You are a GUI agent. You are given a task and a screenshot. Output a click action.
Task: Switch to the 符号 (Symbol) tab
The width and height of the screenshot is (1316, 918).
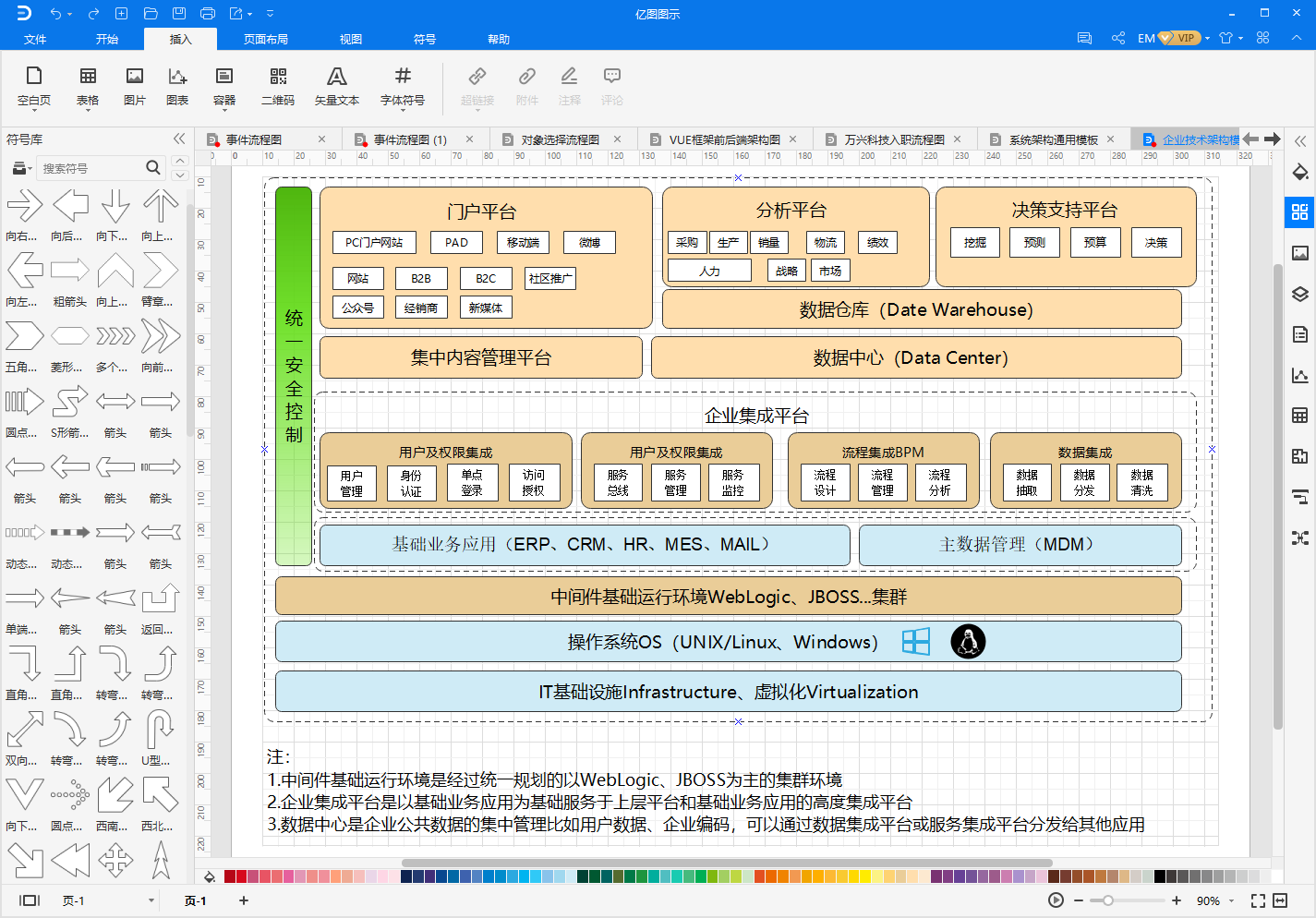click(425, 39)
